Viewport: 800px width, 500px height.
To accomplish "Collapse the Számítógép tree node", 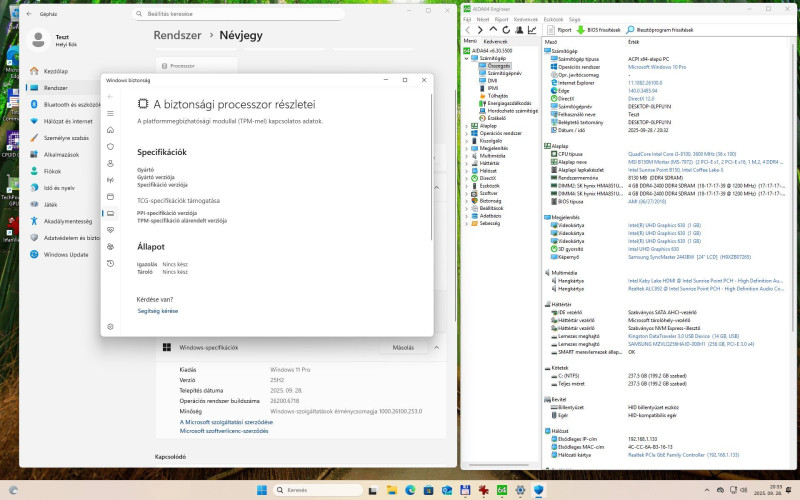I will coord(466,58).
